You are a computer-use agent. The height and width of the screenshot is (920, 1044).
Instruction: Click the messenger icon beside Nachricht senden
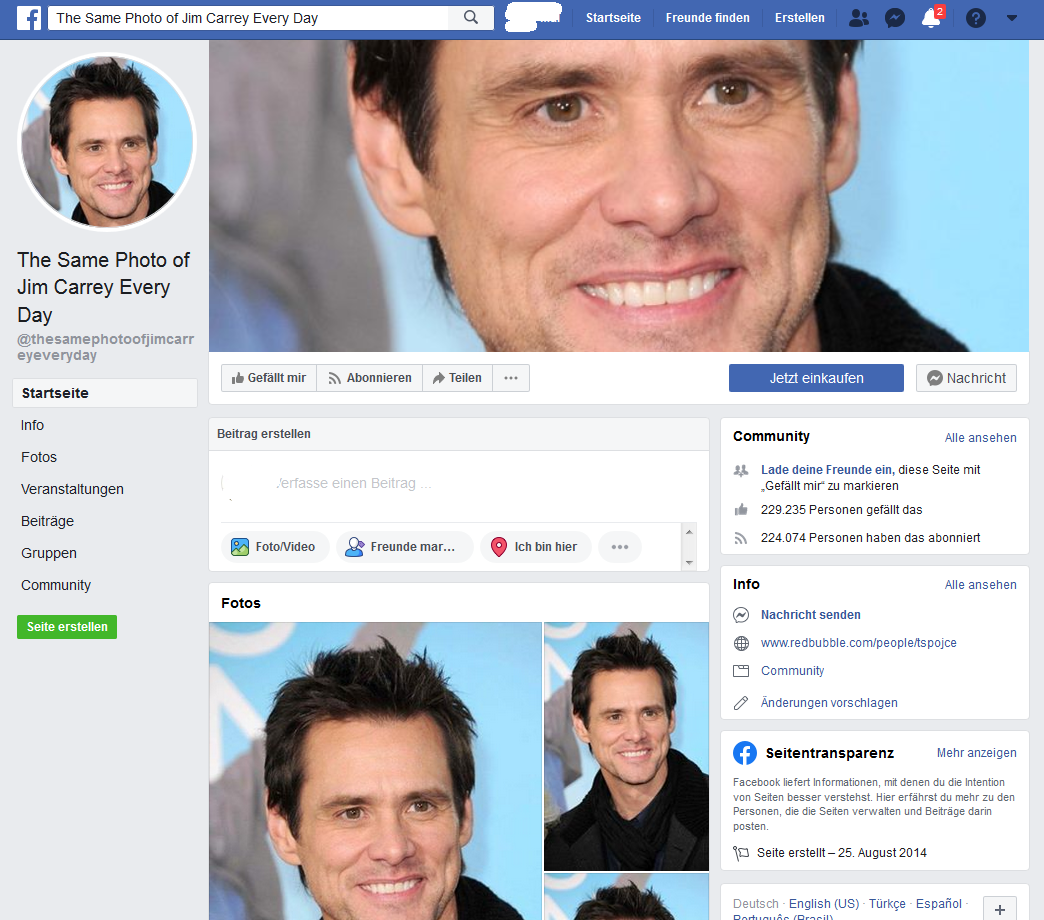(x=741, y=614)
